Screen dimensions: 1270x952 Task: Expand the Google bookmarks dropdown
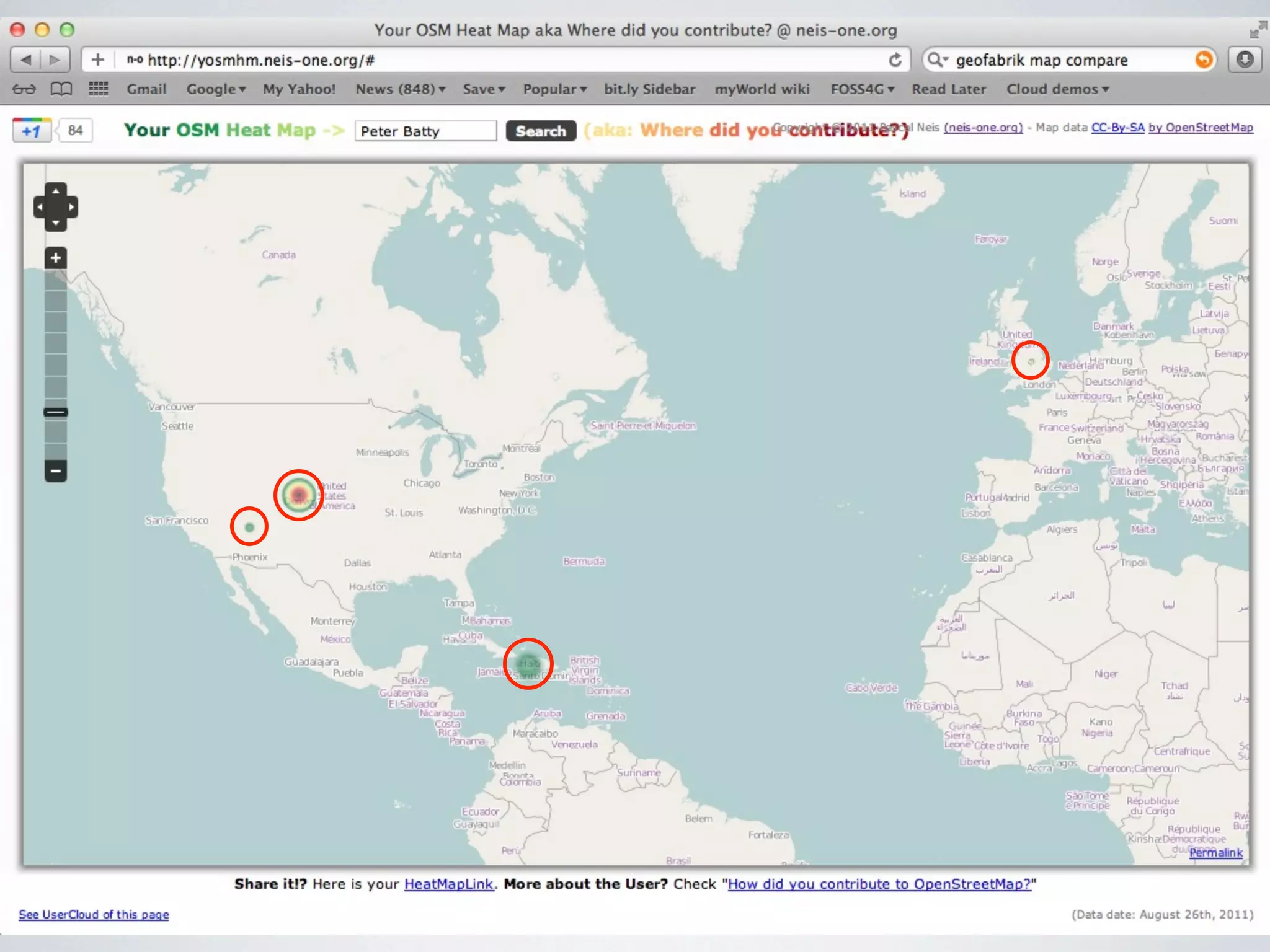[216, 89]
